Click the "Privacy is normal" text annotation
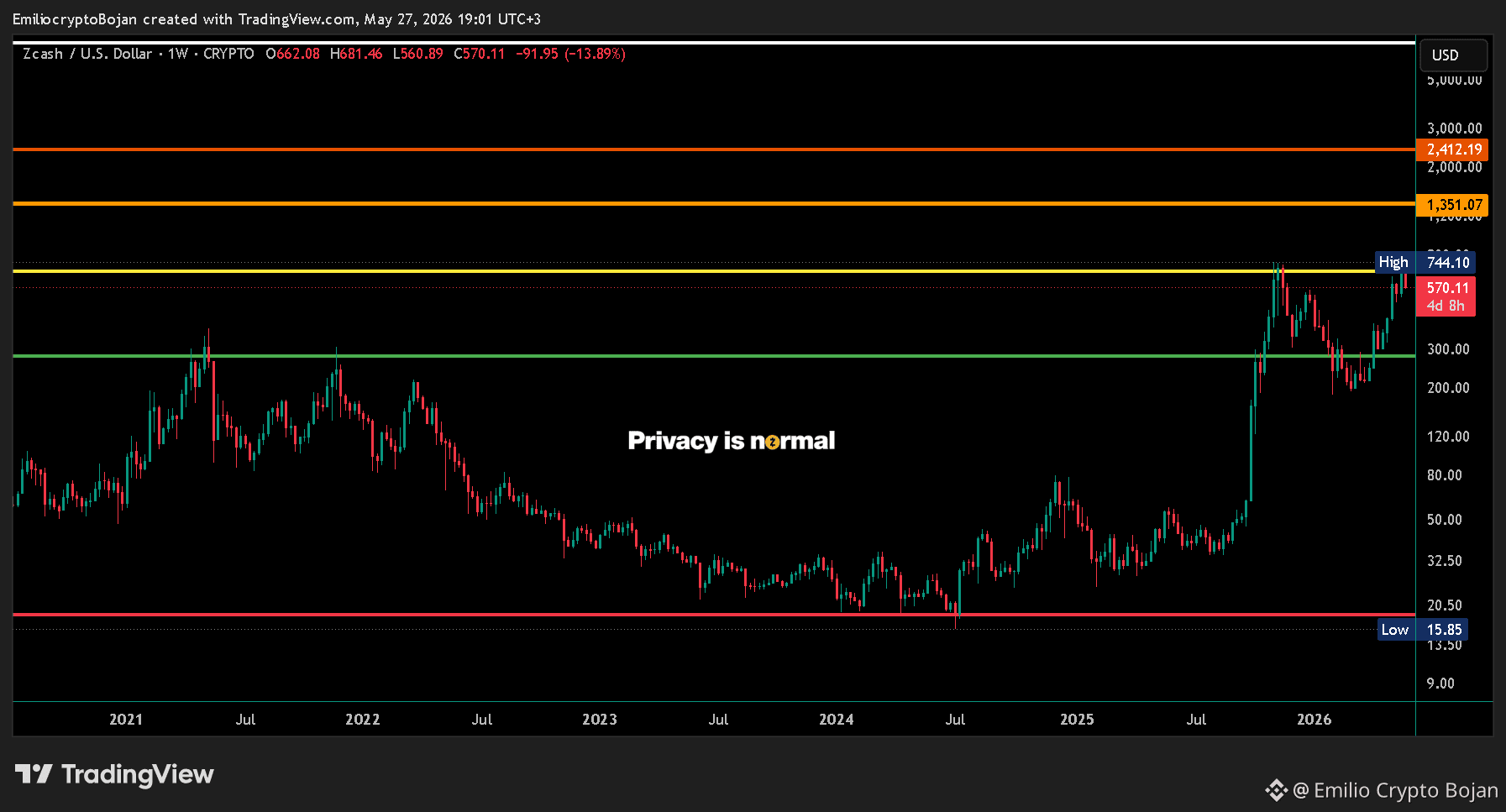The width and height of the screenshot is (1506, 812). point(732,441)
